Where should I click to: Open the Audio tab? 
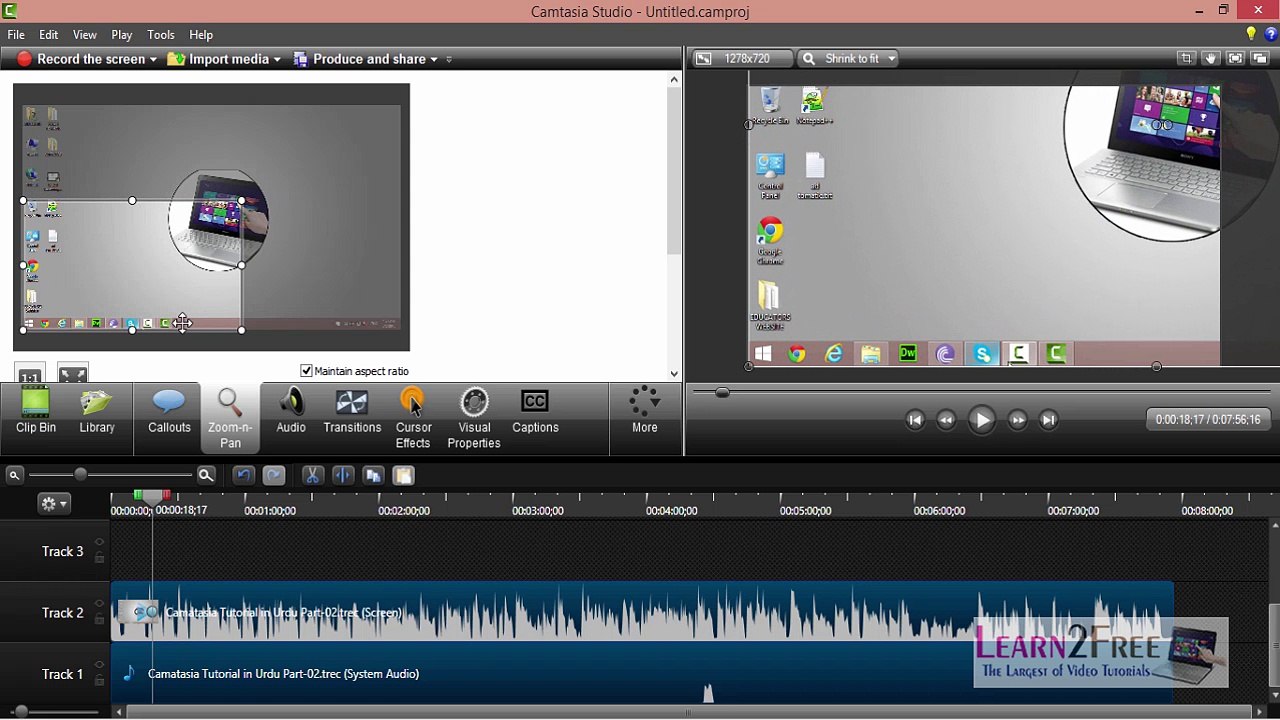291,413
